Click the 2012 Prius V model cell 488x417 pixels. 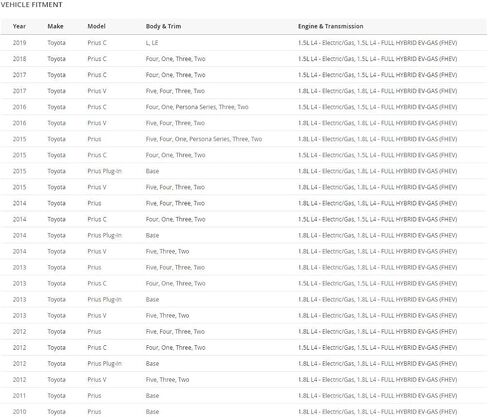(97, 380)
